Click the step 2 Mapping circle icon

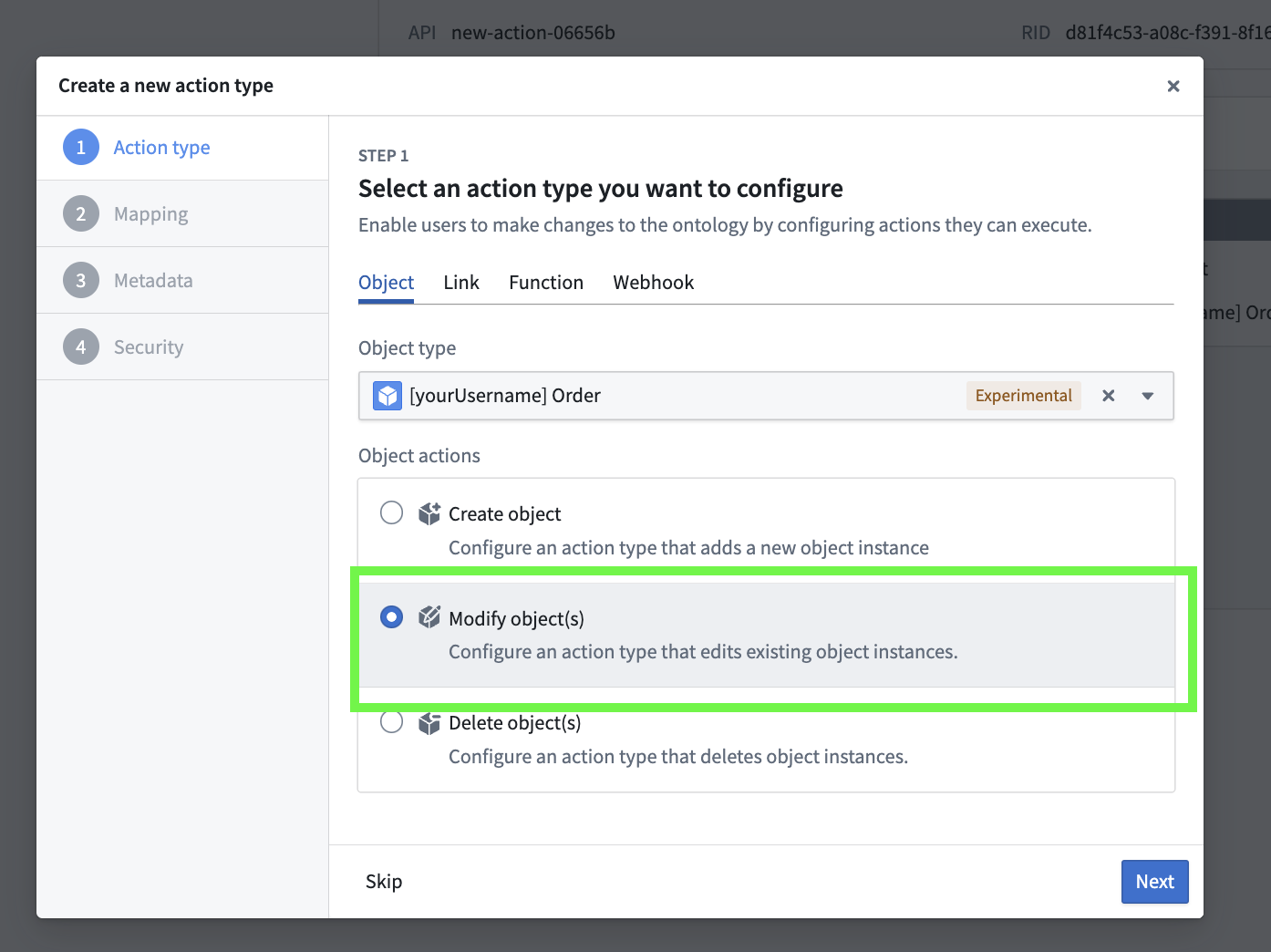click(80, 213)
